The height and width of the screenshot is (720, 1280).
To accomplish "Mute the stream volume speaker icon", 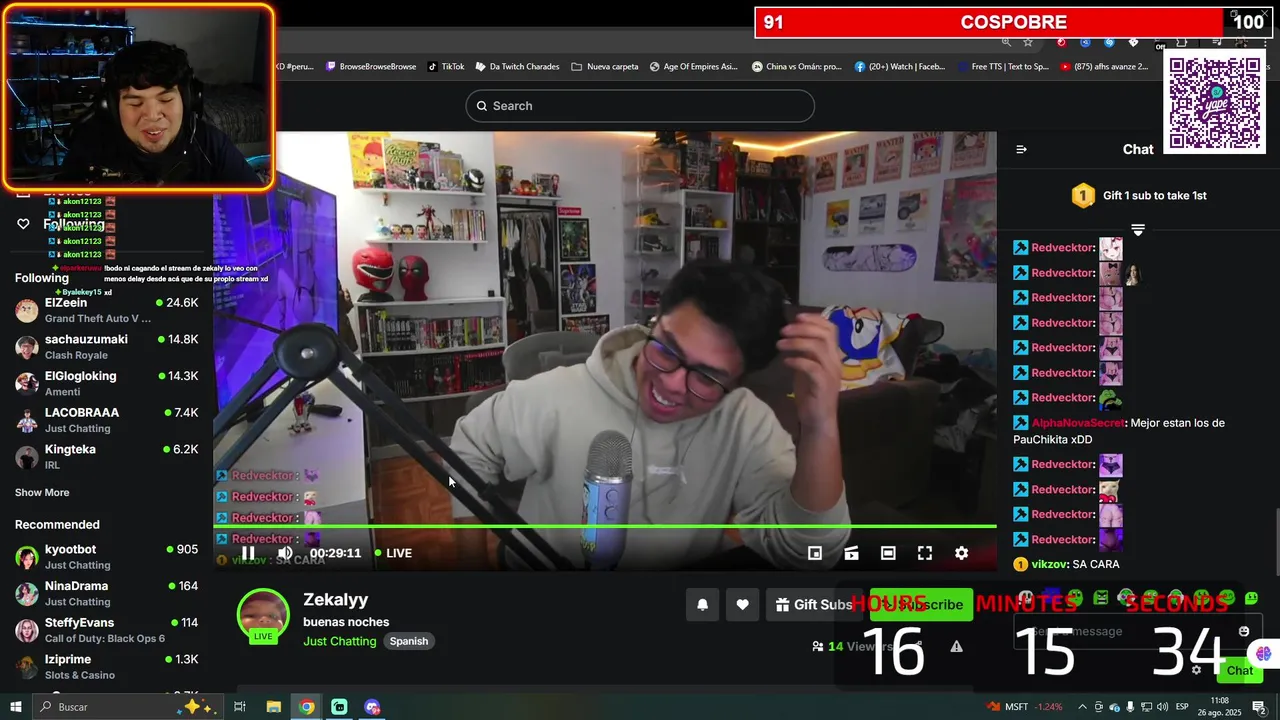I will (285, 553).
